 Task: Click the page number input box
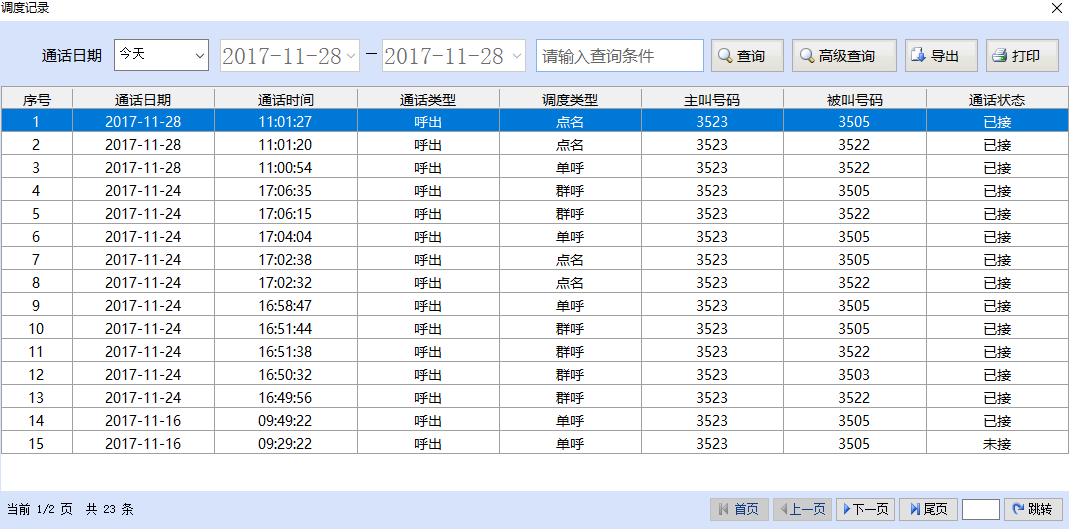click(980, 510)
